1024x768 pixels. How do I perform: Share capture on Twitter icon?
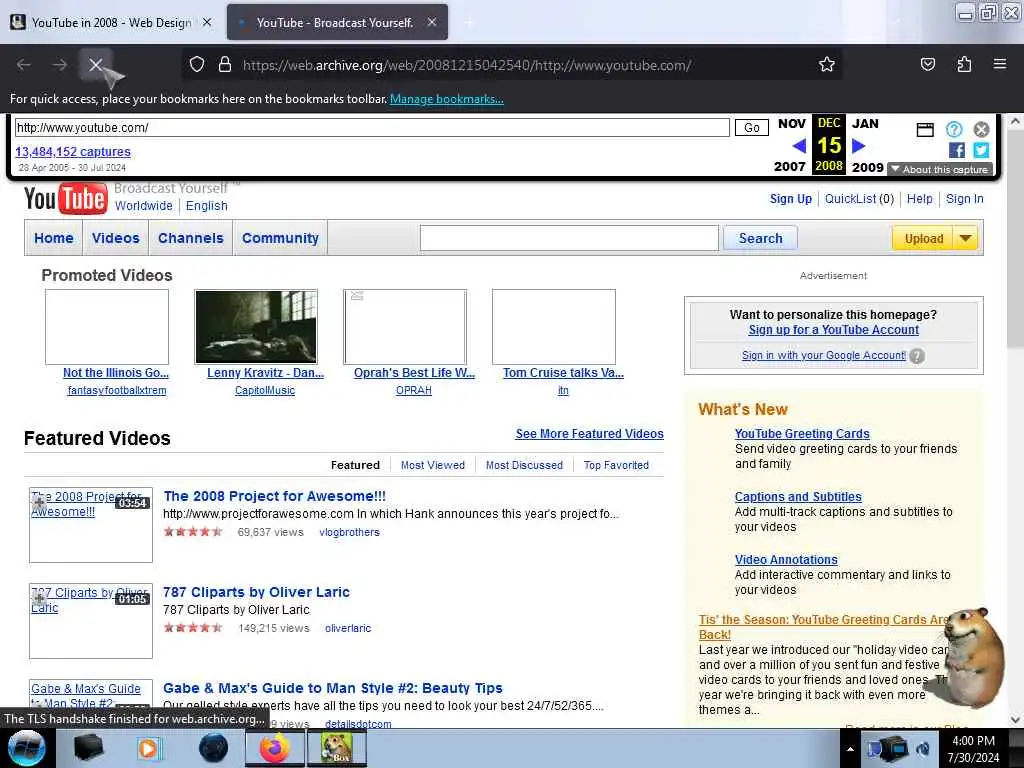[981, 150]
